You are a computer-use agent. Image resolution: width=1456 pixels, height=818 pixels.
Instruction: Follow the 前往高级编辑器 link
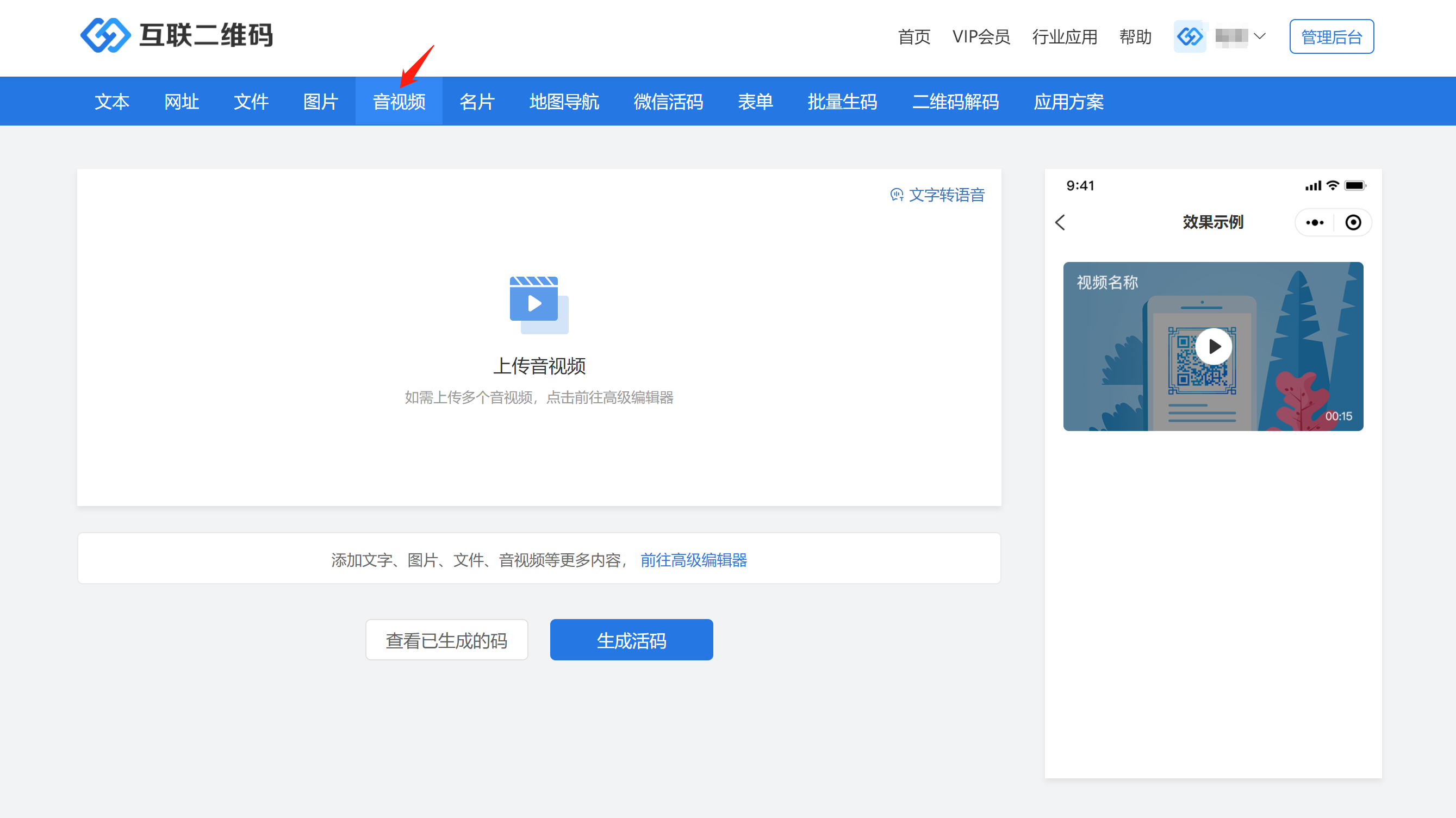coord(694,560)
